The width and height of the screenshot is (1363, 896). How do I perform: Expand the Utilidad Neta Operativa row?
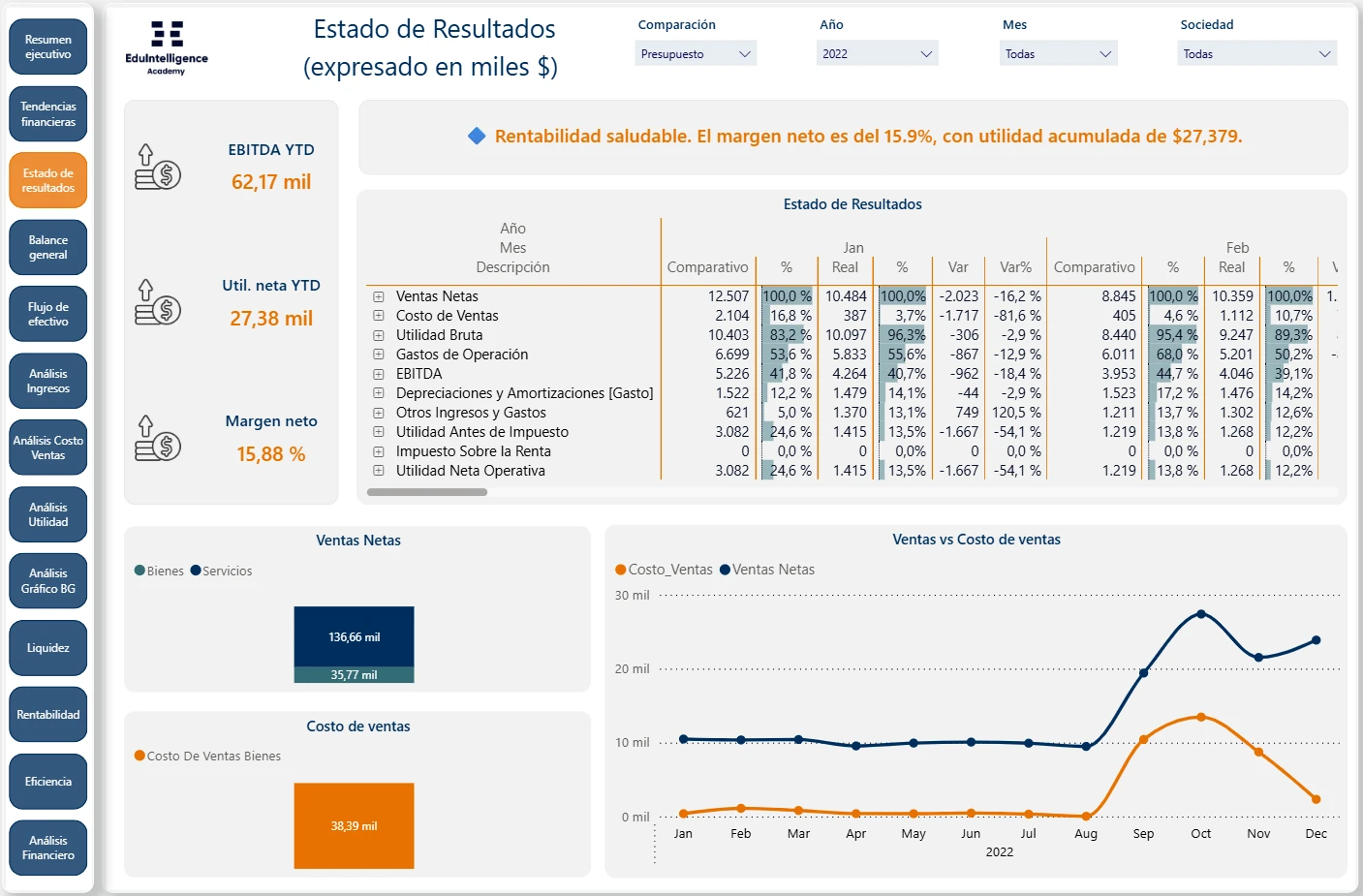pyautogui.click(x=379, y=471)
